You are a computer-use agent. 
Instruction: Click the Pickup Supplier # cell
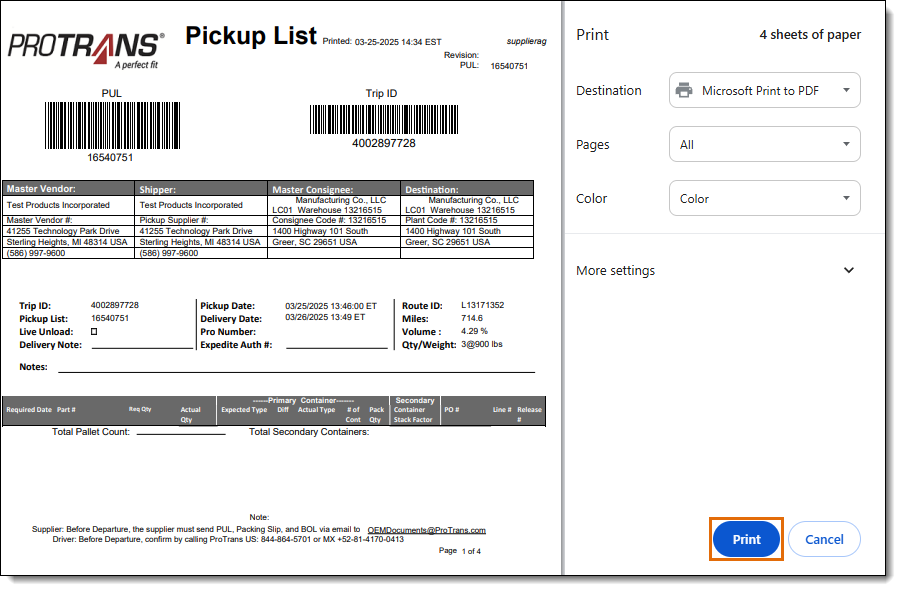(x=201, y=221)
